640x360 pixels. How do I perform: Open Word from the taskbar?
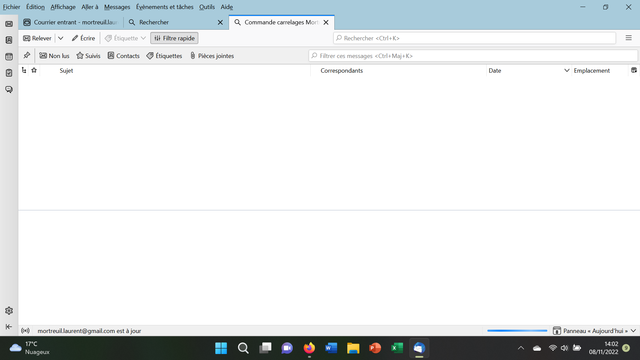(x=331, y=348)
